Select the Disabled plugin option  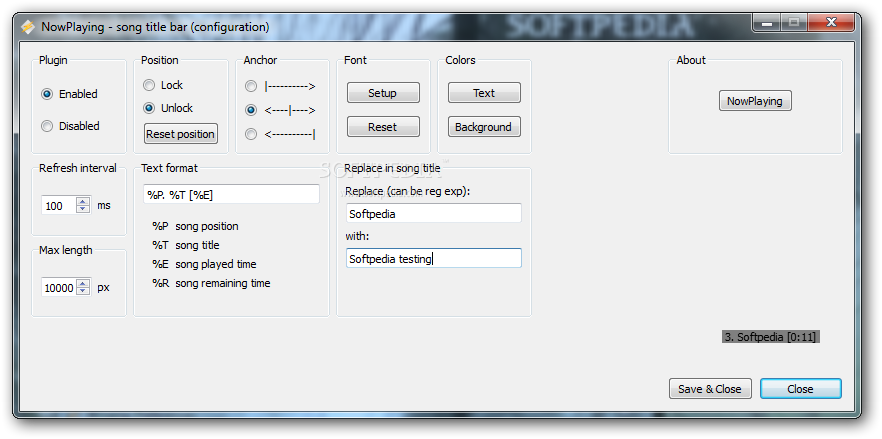click(70, 126)
